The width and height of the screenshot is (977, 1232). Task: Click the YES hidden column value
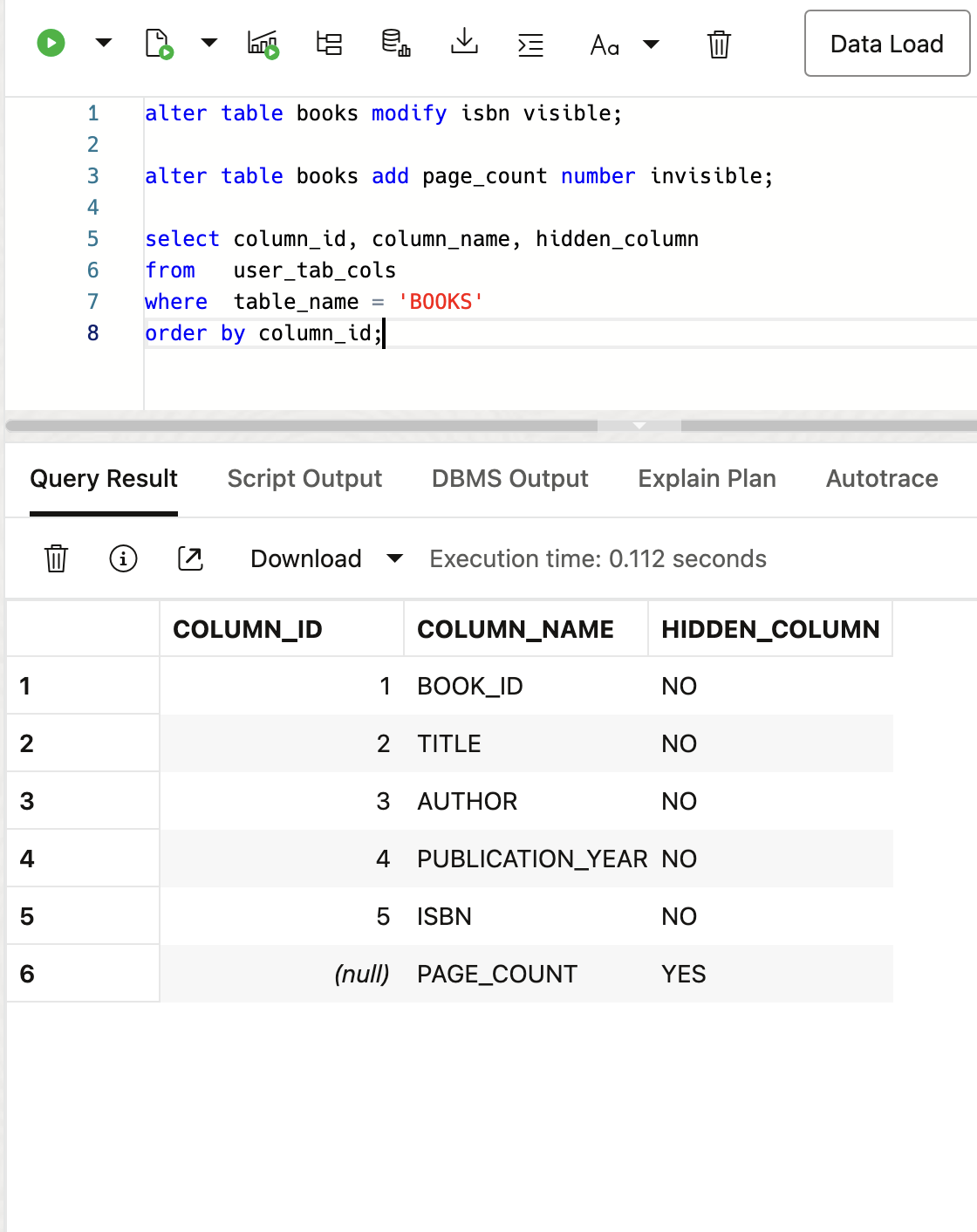coord(684,975)
